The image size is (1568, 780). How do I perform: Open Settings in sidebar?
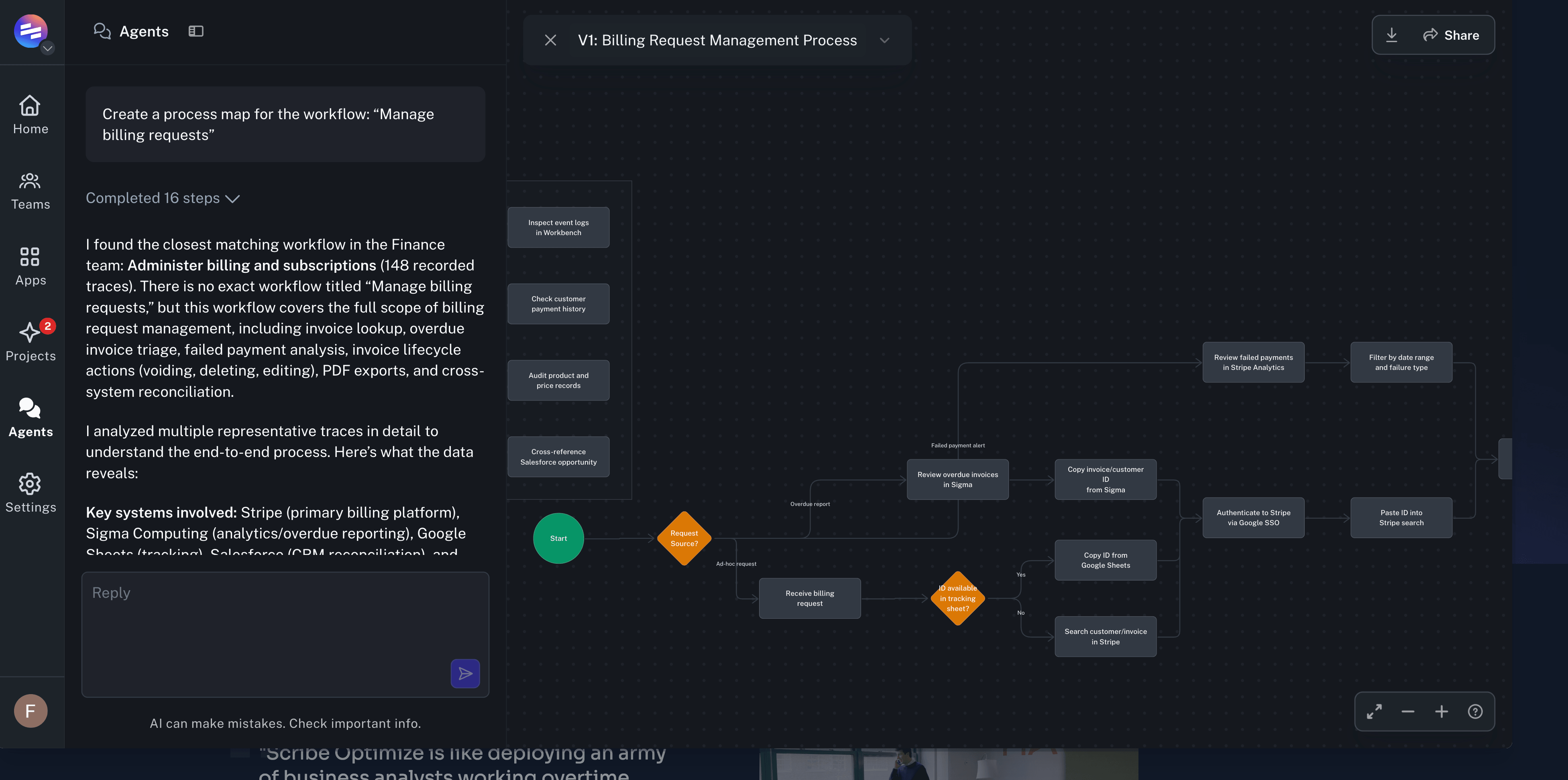[x=31, y=493]
